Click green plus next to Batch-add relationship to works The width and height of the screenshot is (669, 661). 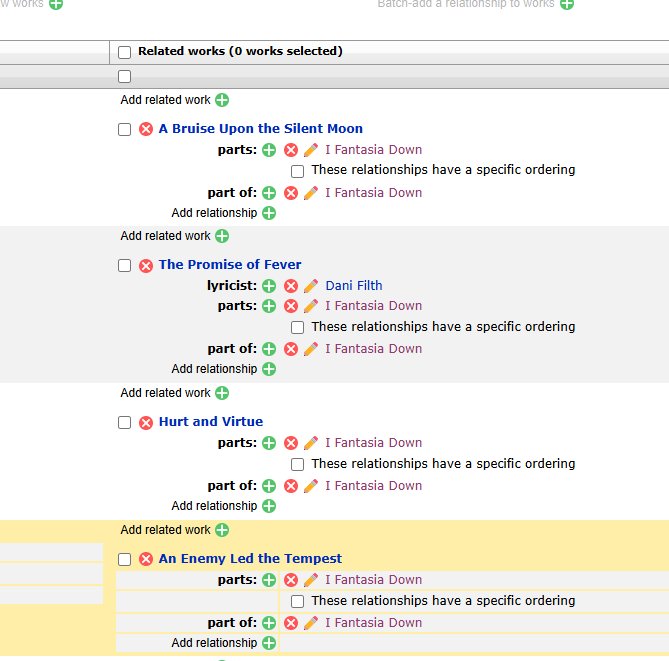(x=567, y=4)
